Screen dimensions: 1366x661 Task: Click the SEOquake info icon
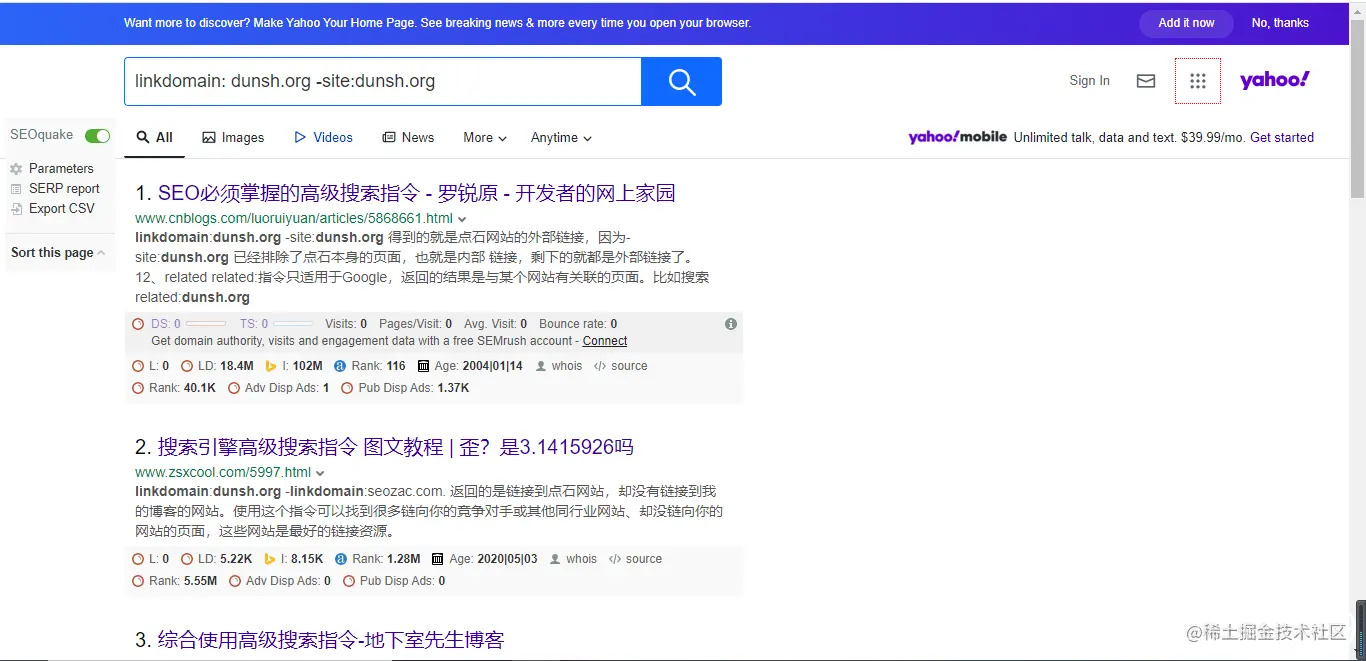pos(731,324)
